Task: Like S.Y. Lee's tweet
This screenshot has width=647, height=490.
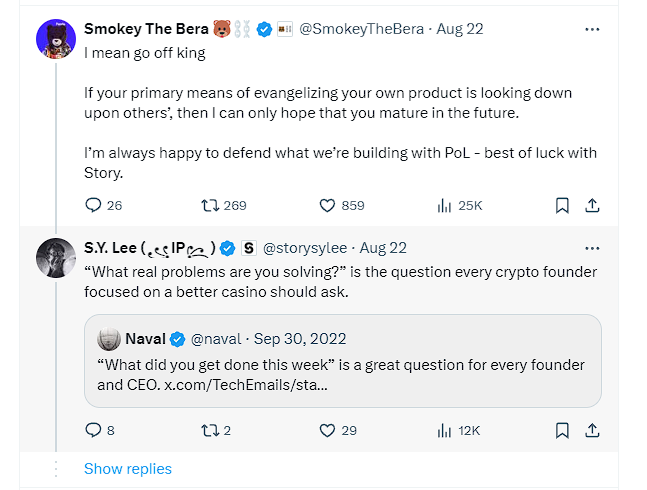Action: [x=326, y=430]
